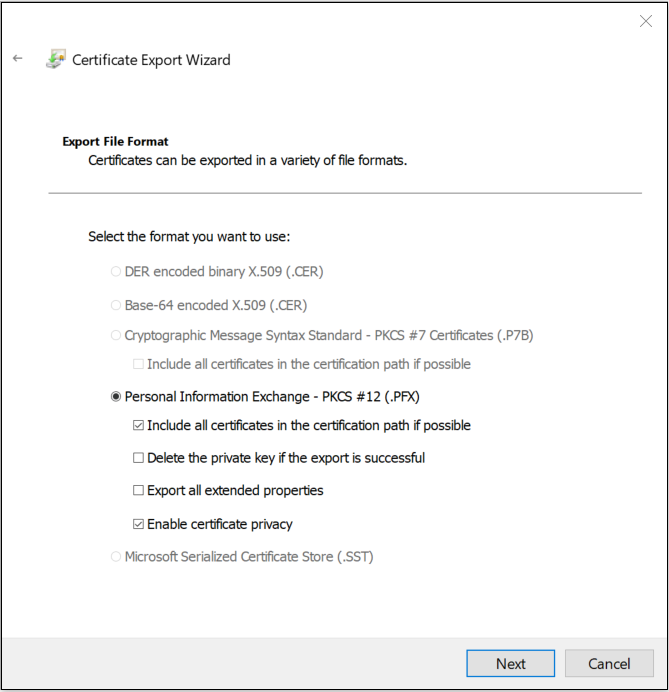This screenshot has width=669, height=692.
Task: Select DER encoded binary X.509 option
Action: (117, 271)
